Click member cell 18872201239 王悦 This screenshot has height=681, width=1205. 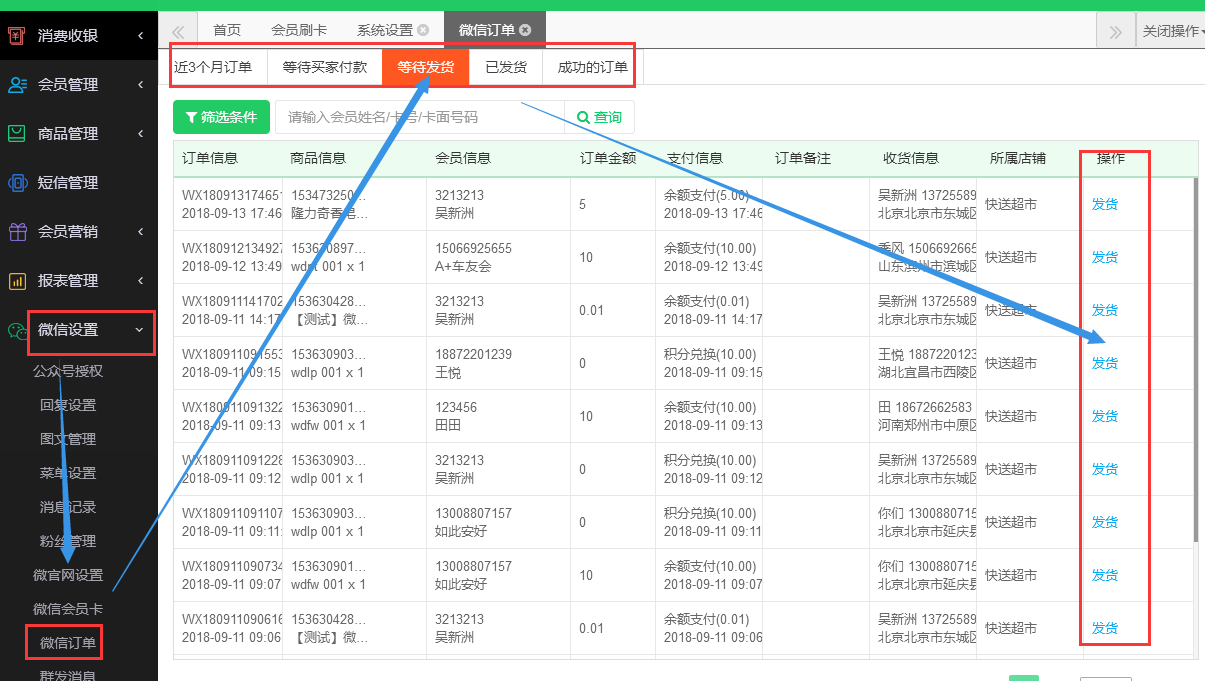[x=498, y=363]
